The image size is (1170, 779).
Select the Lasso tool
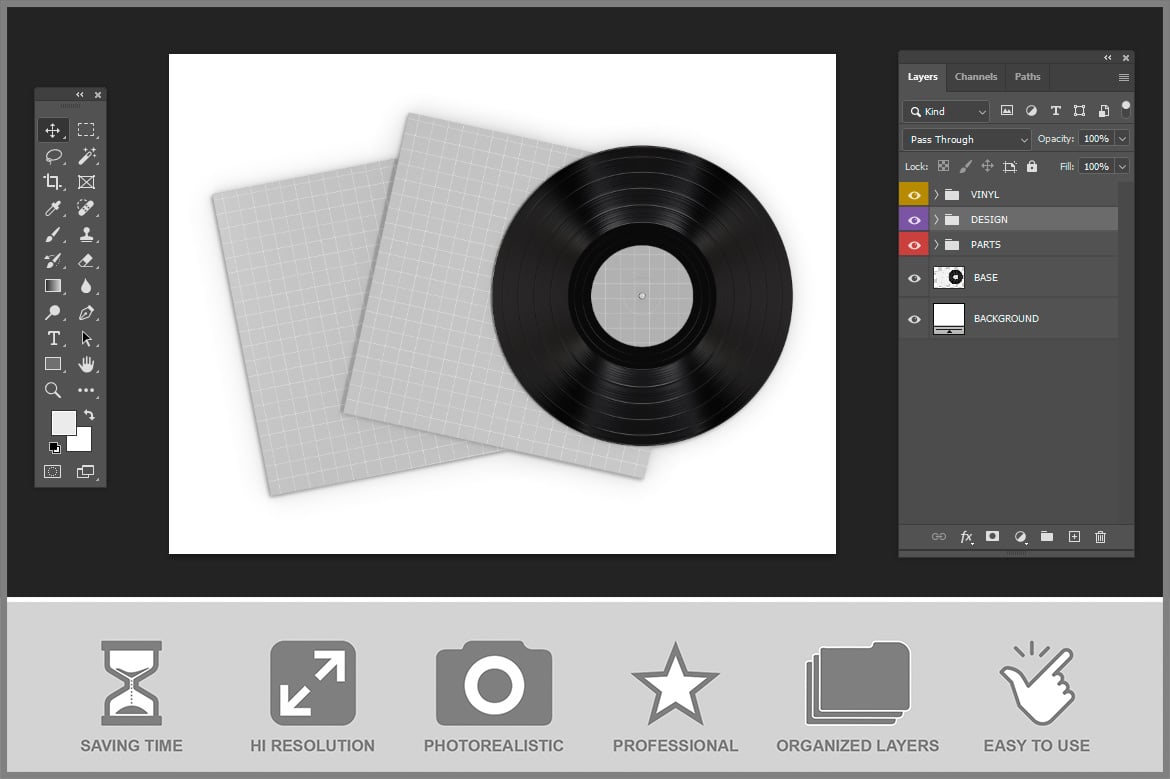(53, 156)
